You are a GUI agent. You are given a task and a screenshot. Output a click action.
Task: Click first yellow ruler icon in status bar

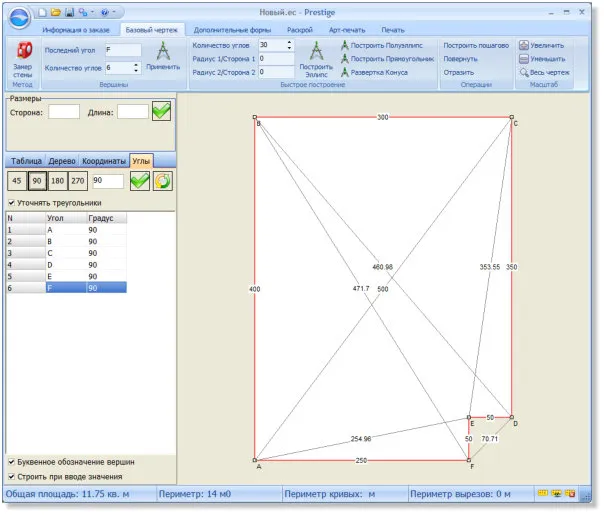pos(543,493)
